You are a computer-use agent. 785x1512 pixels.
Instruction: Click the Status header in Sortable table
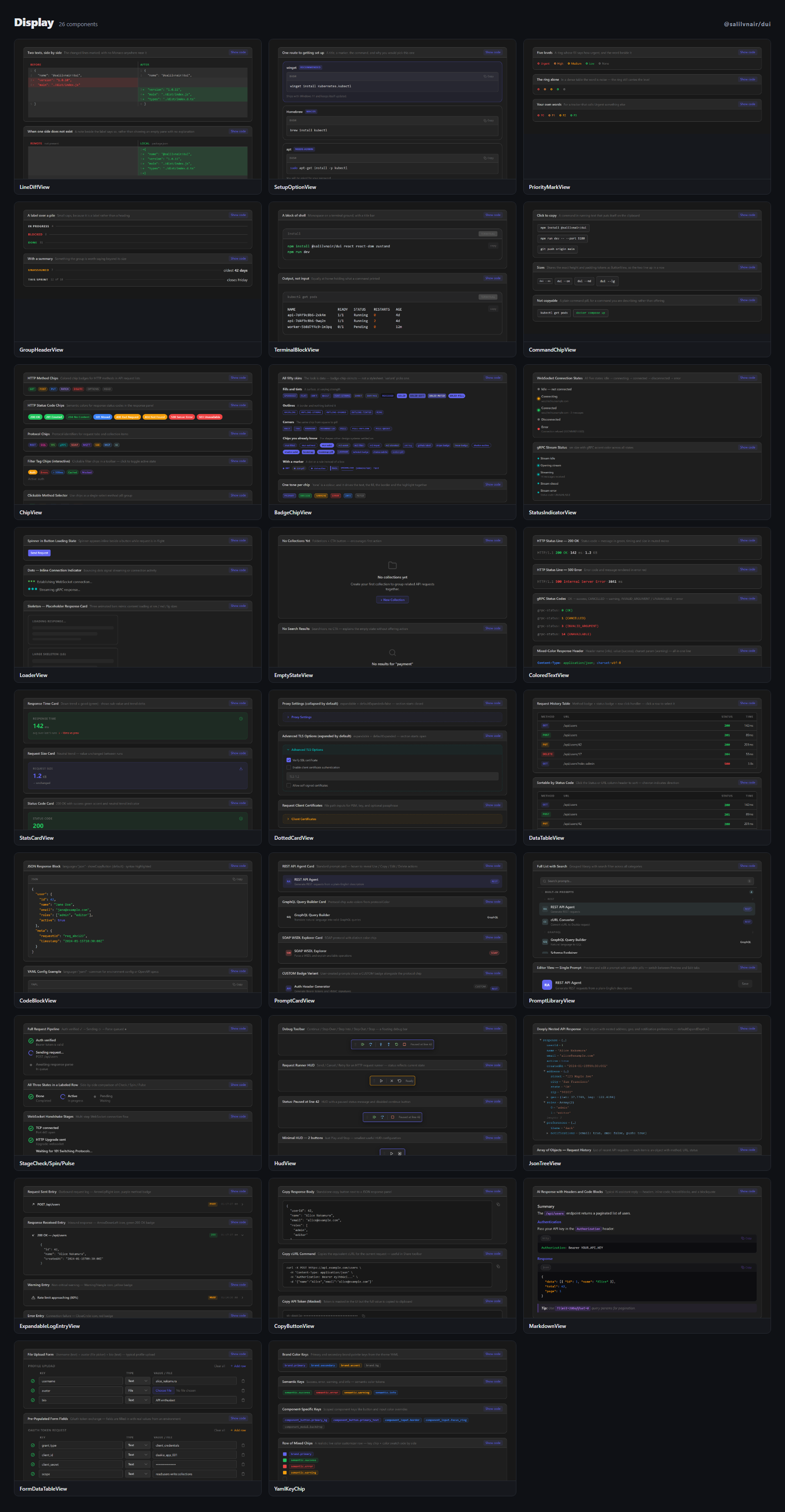(x=727, y=796)
